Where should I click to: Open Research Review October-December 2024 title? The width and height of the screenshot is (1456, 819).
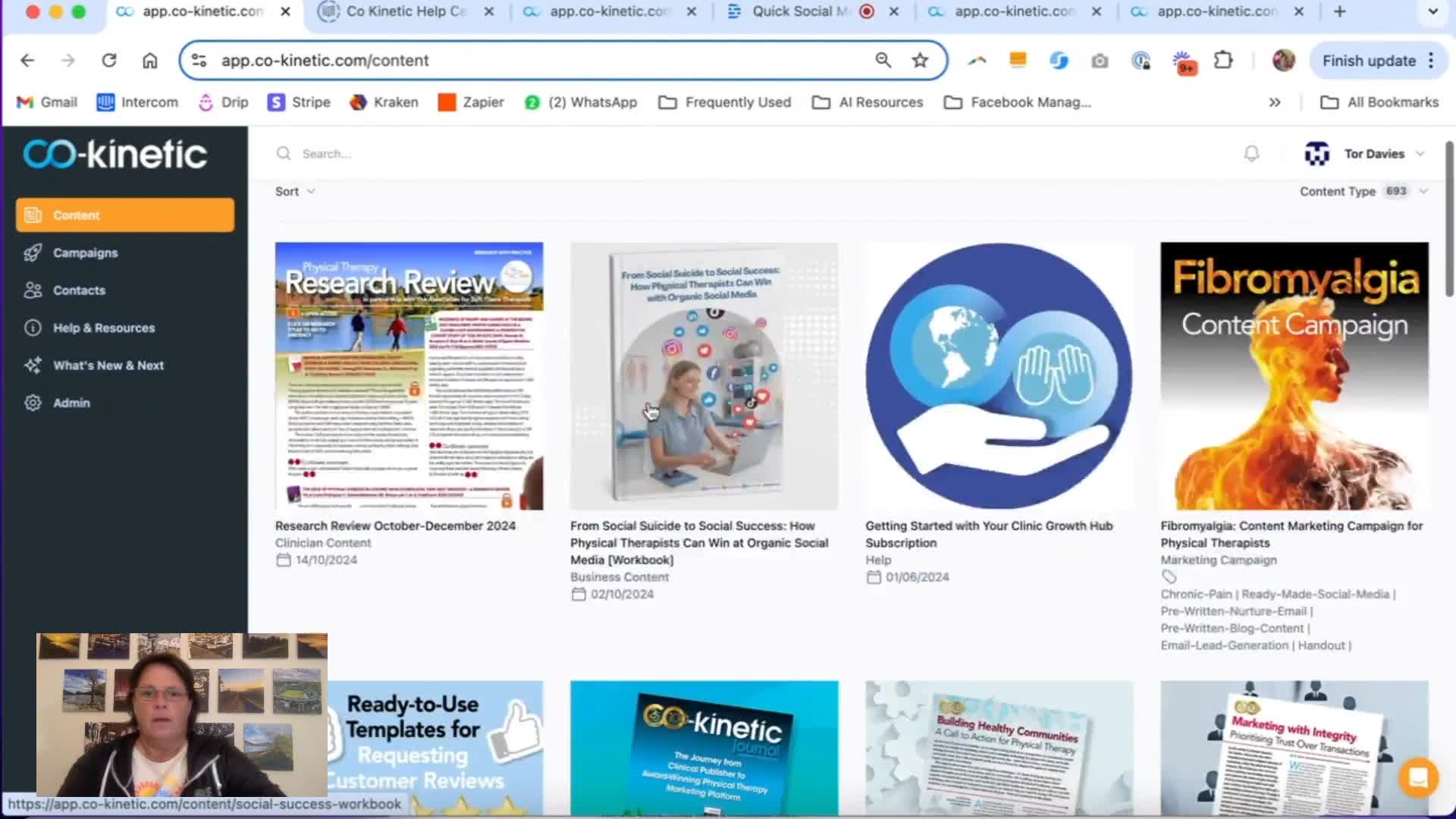(x=395, y=526)
